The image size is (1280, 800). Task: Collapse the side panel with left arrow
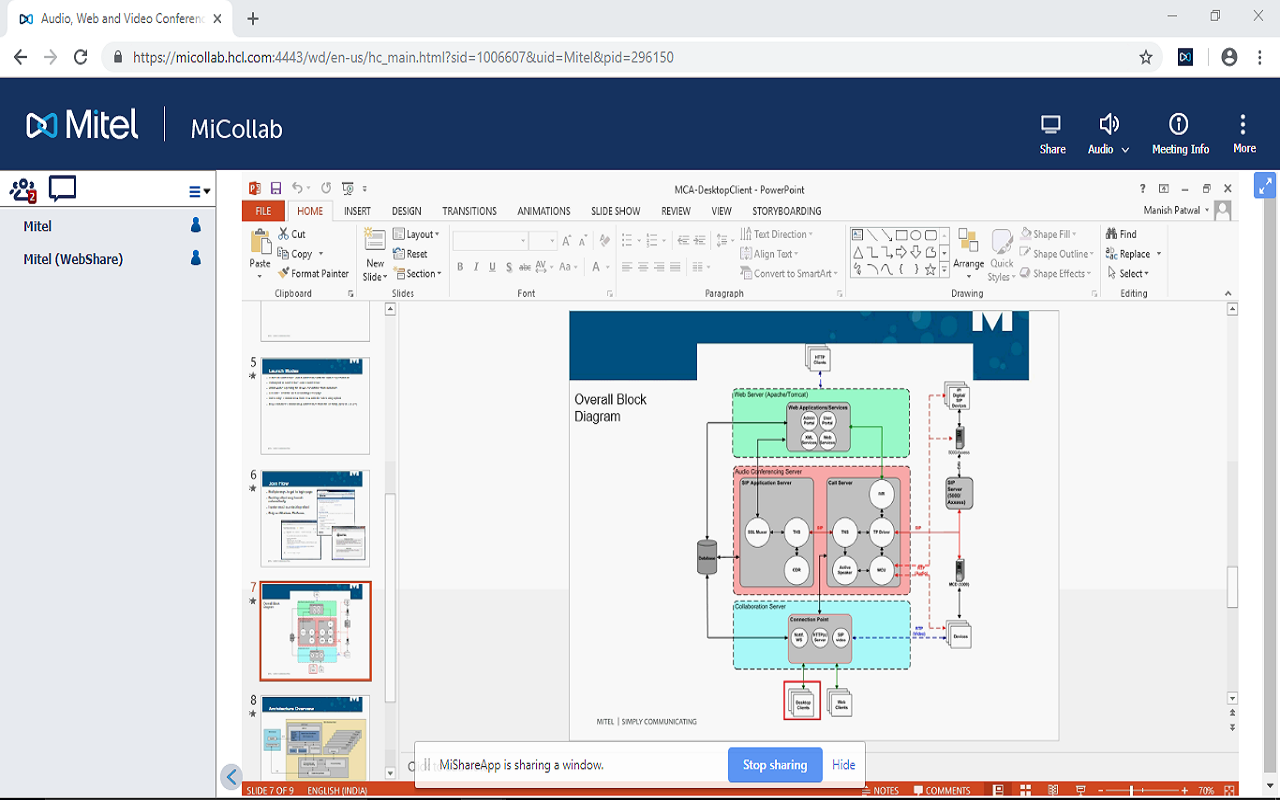click(231, 776)
